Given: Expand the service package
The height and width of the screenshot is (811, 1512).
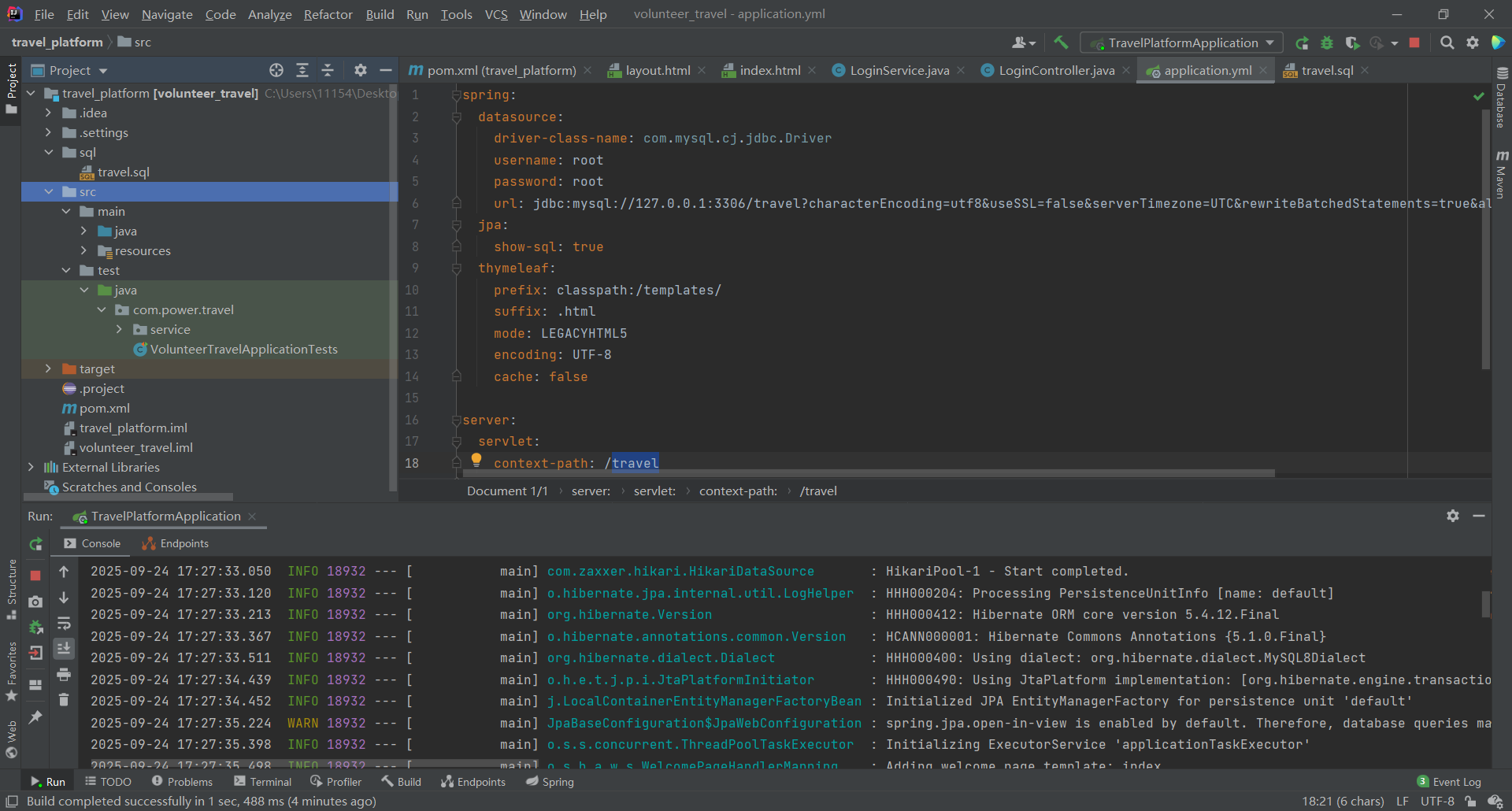Looking at the screenshot, I should tap(119, 329).
